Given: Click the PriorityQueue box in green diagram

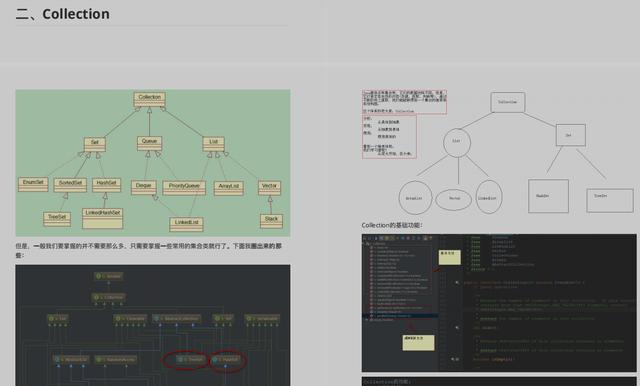Looking at the screenshot, I should 184,188.
